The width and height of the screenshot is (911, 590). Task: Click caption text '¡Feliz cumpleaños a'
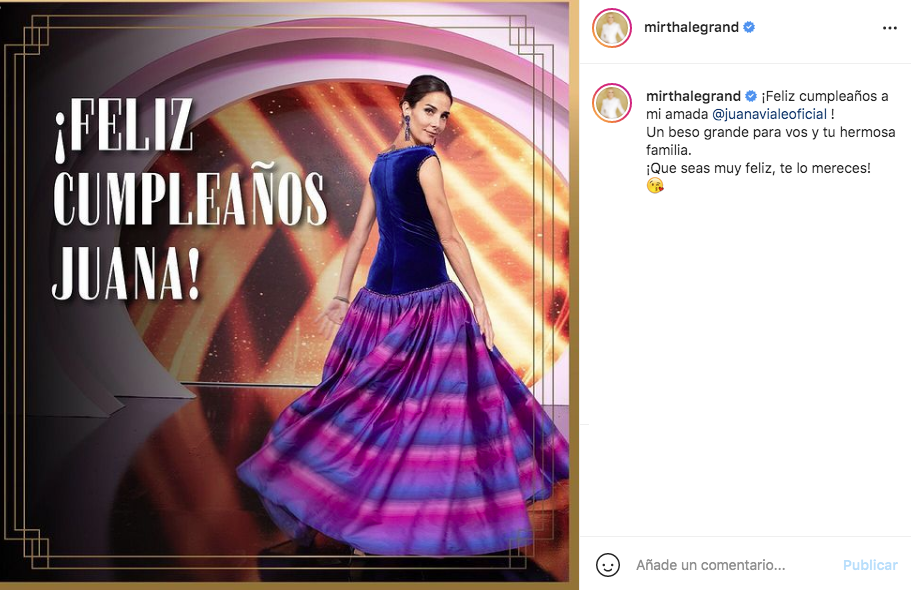824,96
